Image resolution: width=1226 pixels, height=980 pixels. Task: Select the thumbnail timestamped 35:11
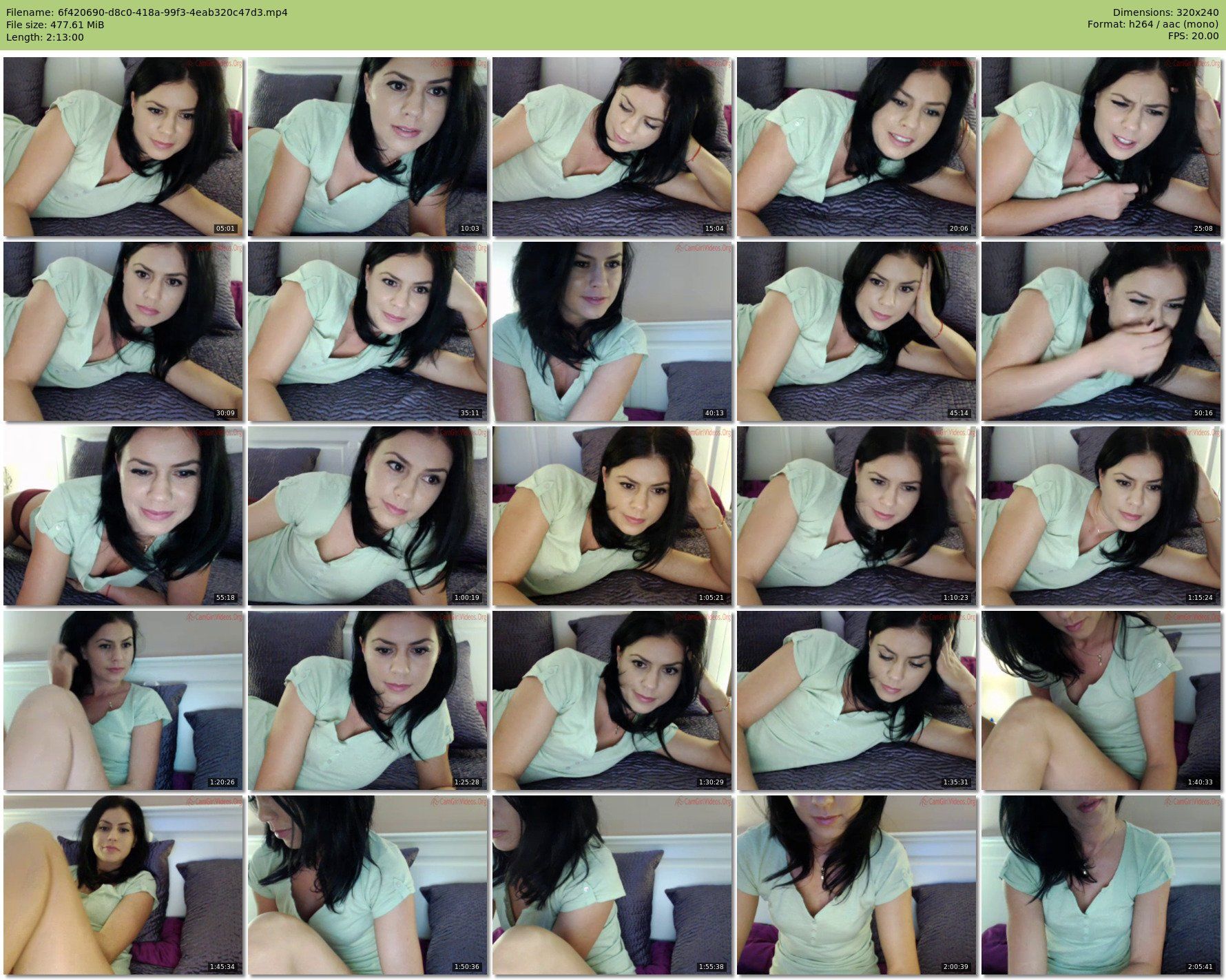coord(367,331)
